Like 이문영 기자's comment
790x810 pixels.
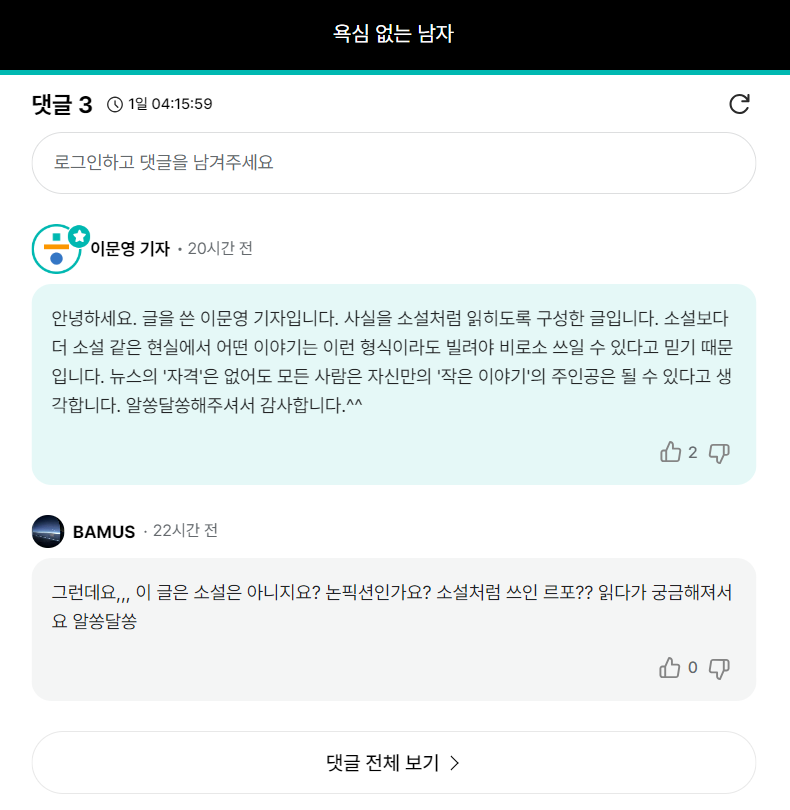[671, 452]
